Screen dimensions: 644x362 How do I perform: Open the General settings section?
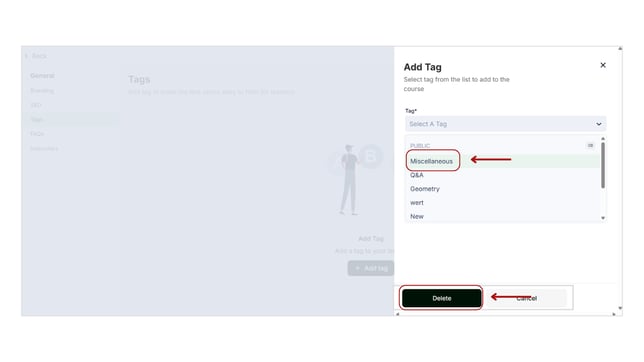[x=42, y=76]
